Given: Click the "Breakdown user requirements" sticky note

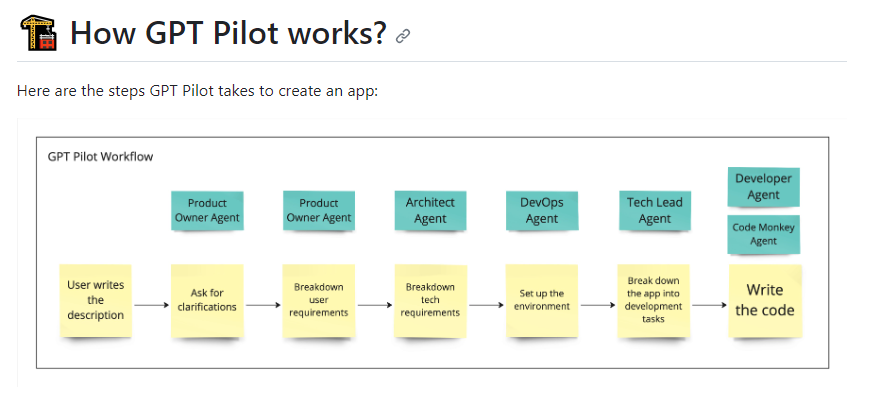Looking at the screenshot, I should point(319,301).
